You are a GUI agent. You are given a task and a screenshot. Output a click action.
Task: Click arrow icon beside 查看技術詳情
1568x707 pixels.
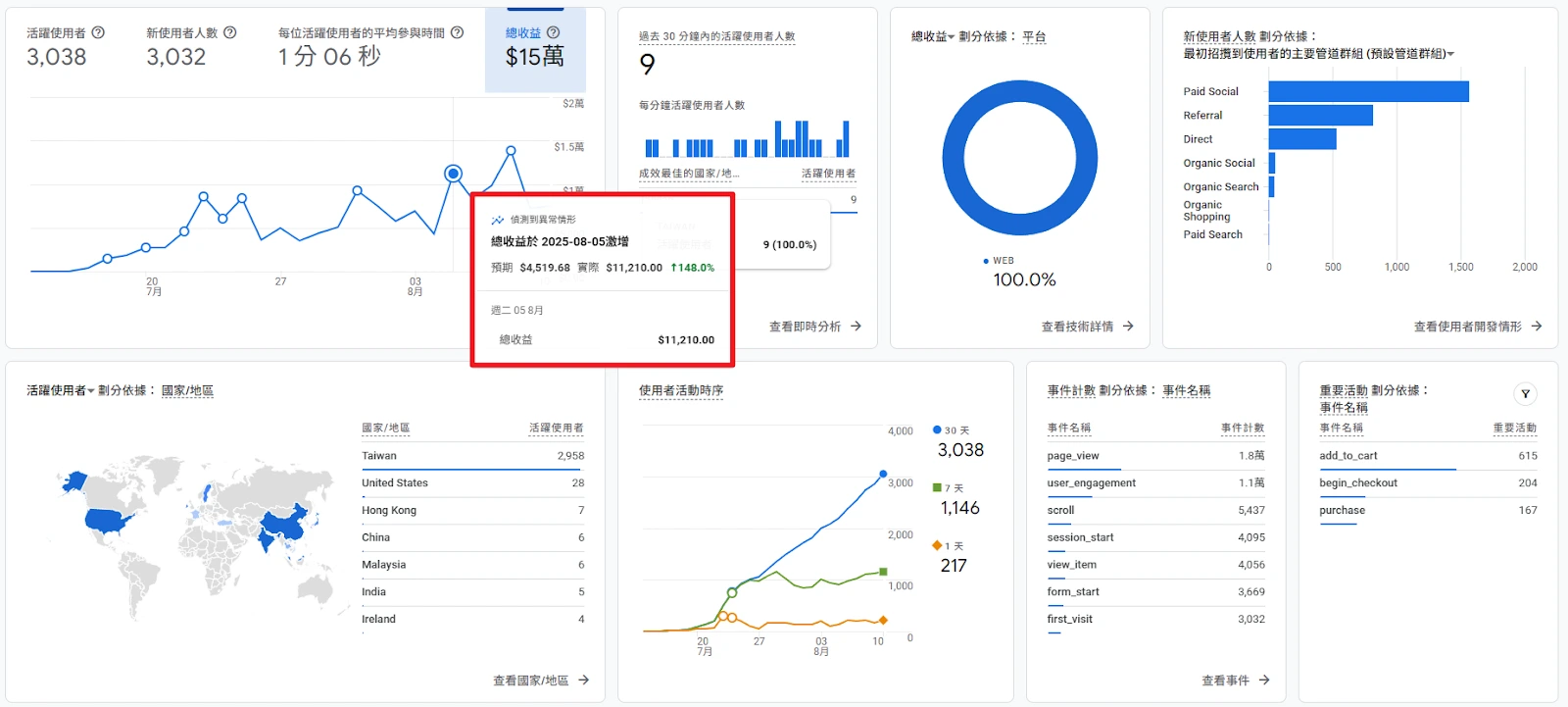[1128, 327]
